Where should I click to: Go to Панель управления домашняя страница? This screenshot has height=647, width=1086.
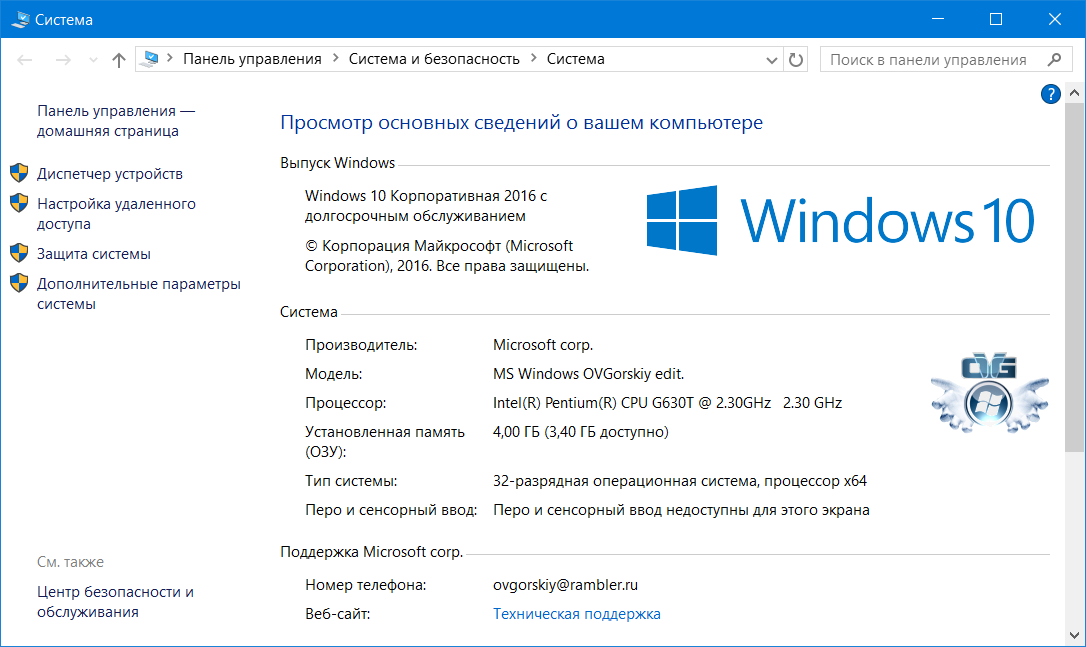[115, 121]
